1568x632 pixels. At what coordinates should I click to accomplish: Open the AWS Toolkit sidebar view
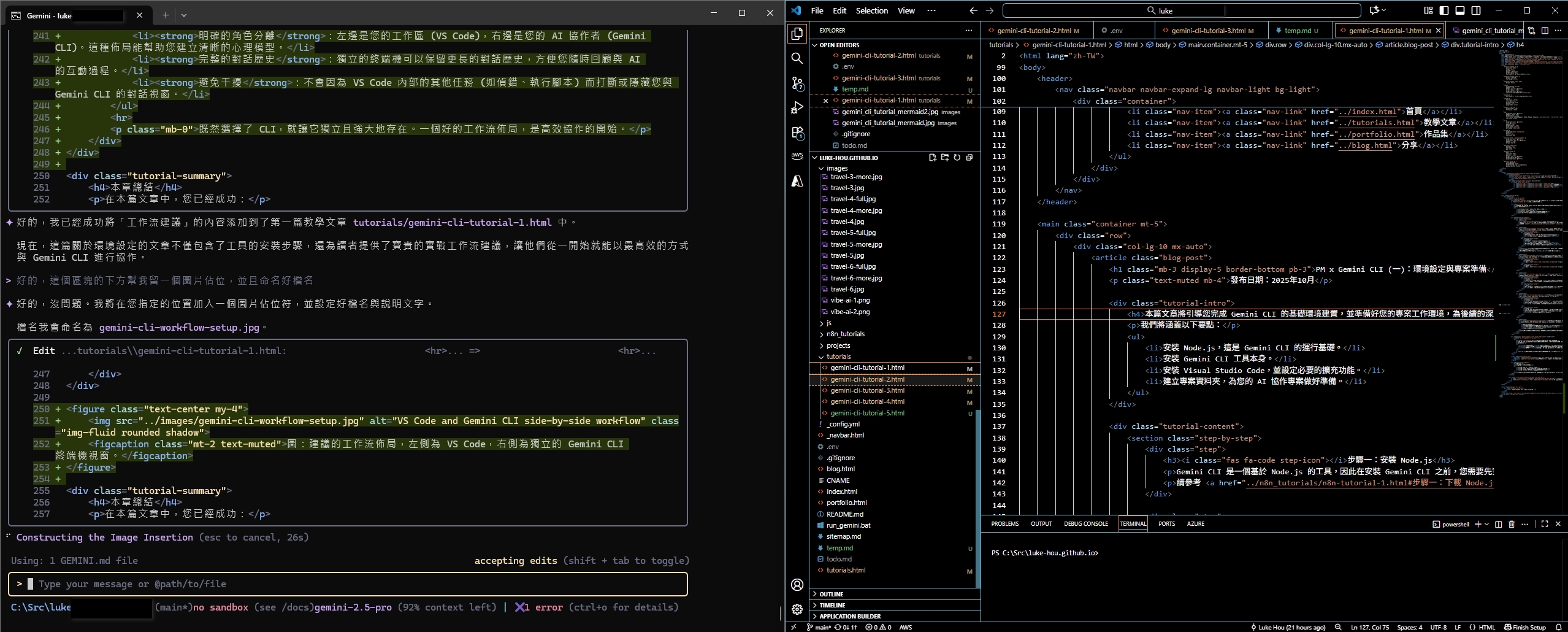click(797, 156)
